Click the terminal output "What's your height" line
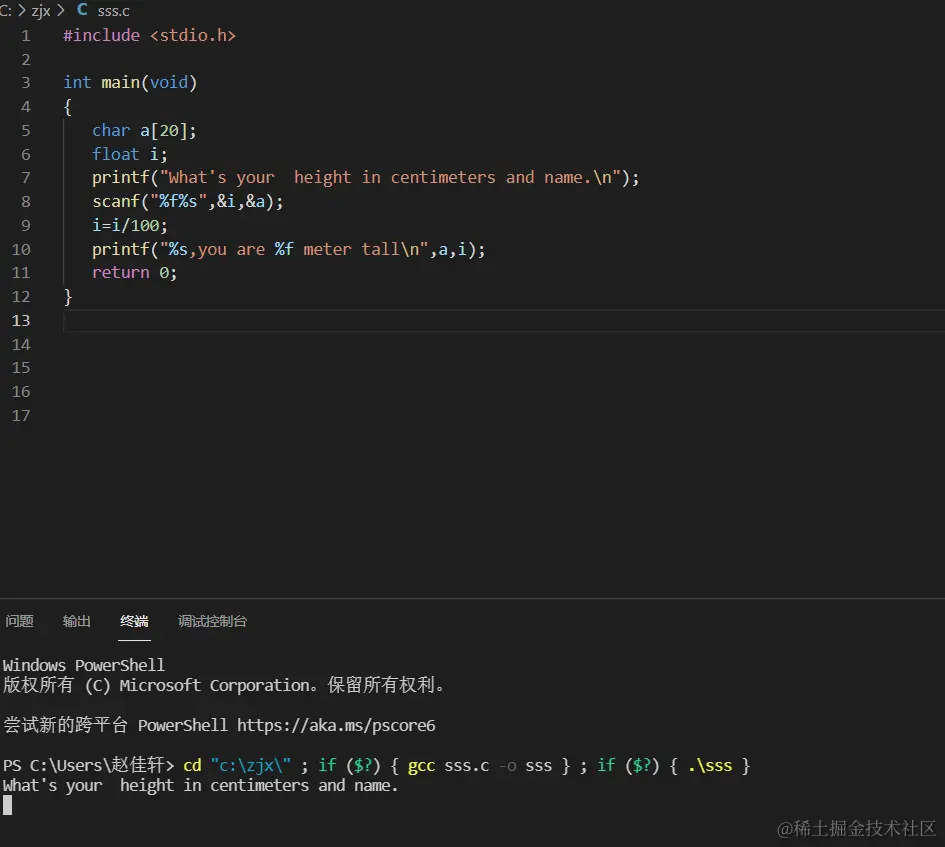Image resolution: width=945 pixels, height=847 pixels. point(200,786)
